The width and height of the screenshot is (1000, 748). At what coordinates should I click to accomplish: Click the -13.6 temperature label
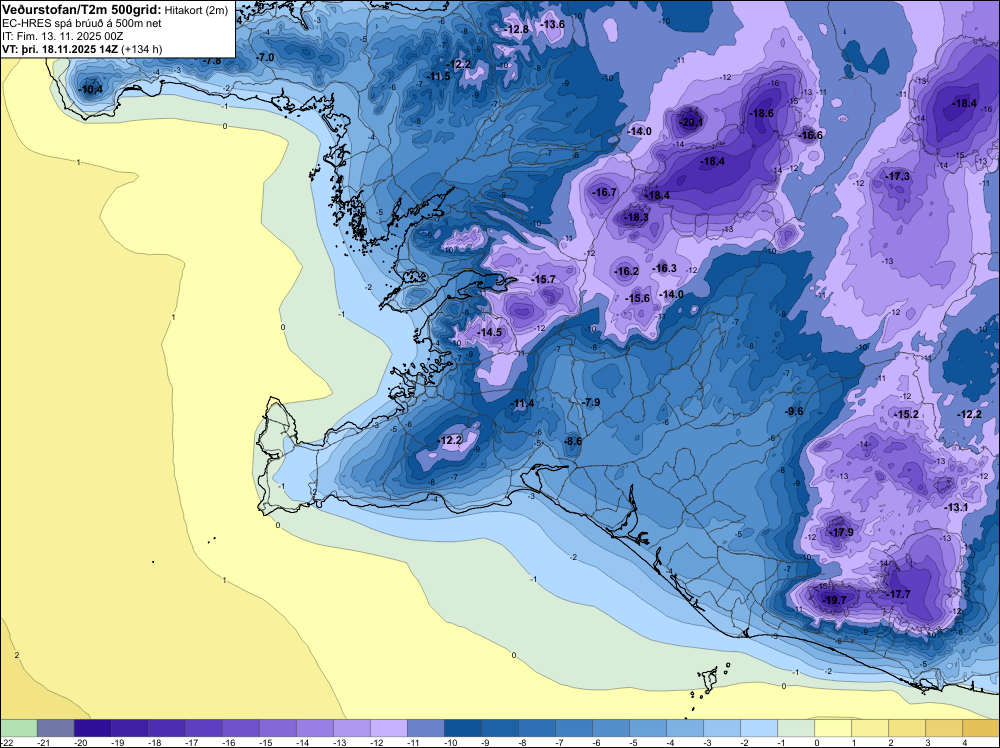tap(552, 24)
